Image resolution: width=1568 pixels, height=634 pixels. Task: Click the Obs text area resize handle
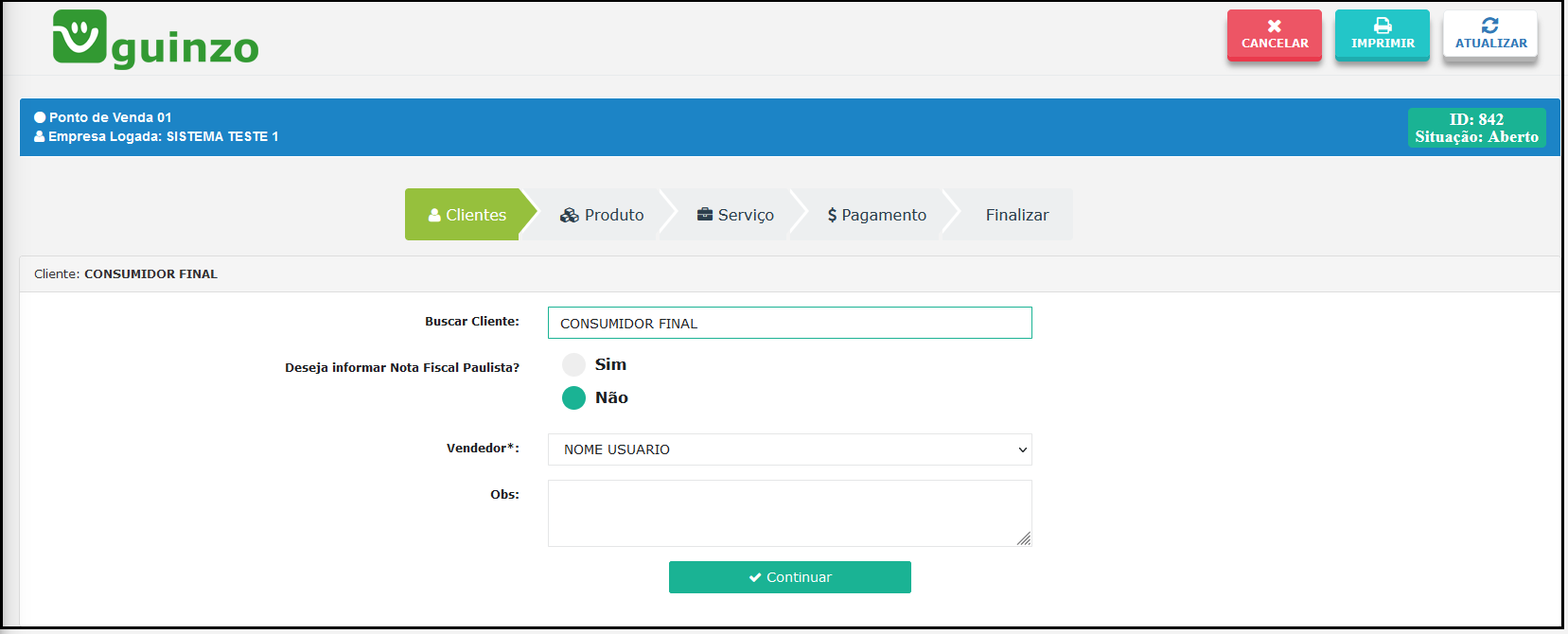pos(1024,538)
